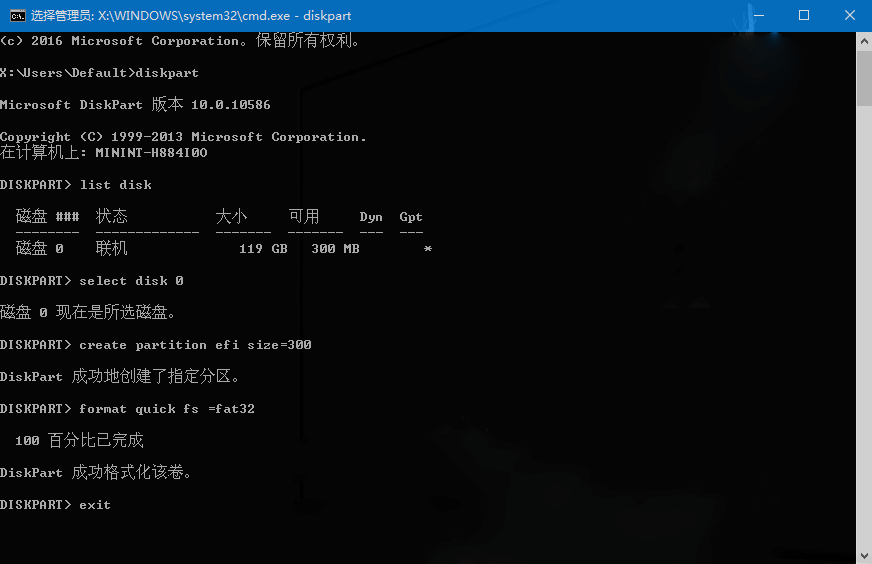This screenshot has width=872, height=564.
Task: Click the scrollbar down arrow
Action: pos(864,555)
